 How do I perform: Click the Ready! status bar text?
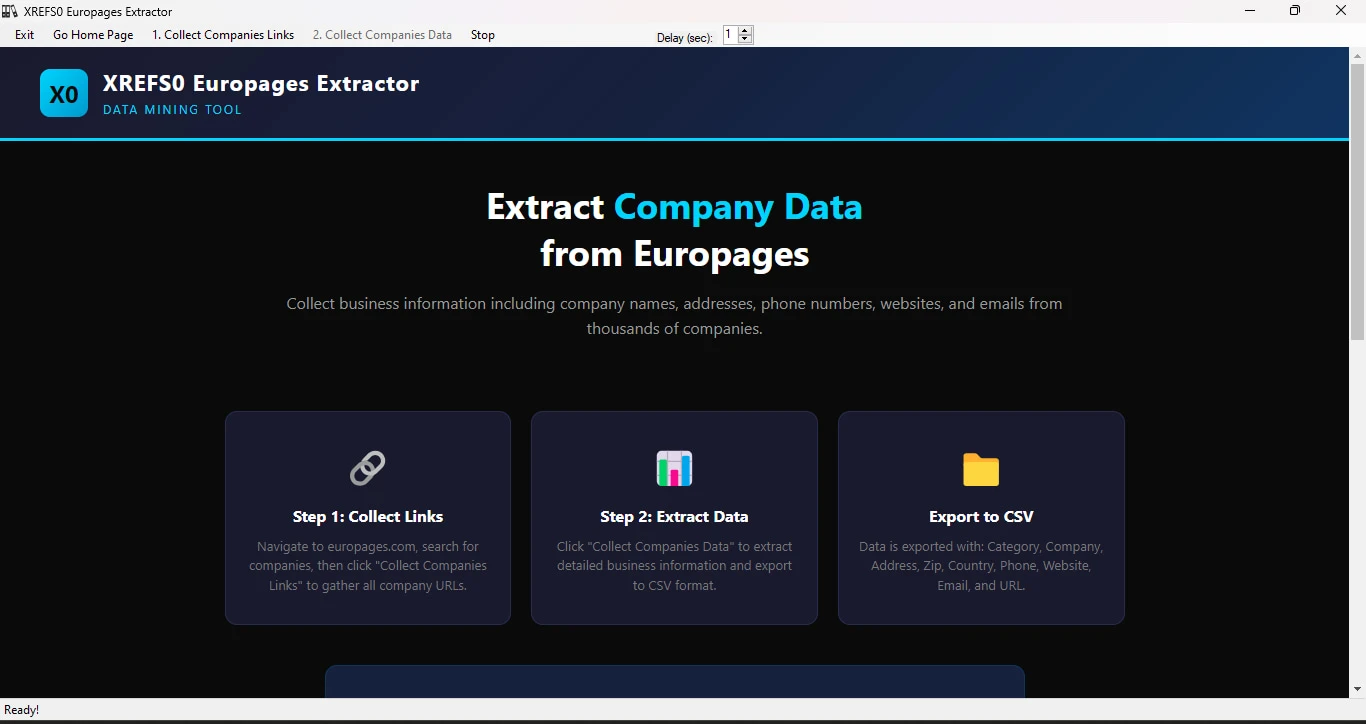[22, 710]
